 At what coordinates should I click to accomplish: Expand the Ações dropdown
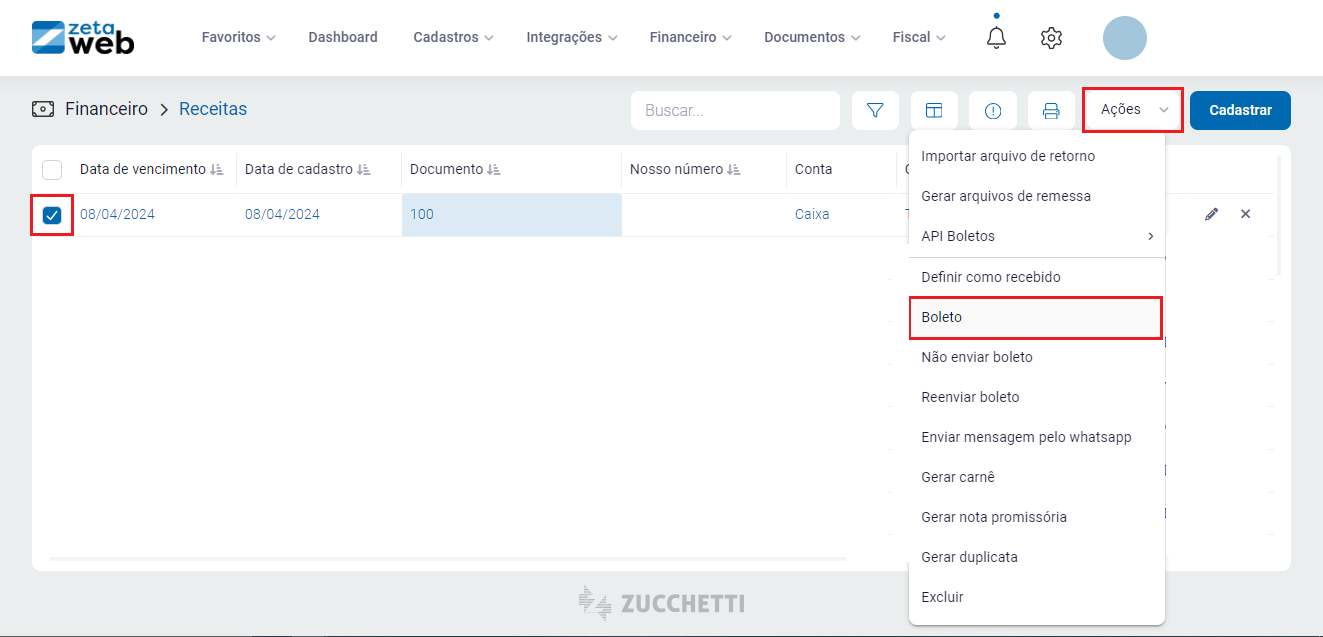[x=1133, y=110]
